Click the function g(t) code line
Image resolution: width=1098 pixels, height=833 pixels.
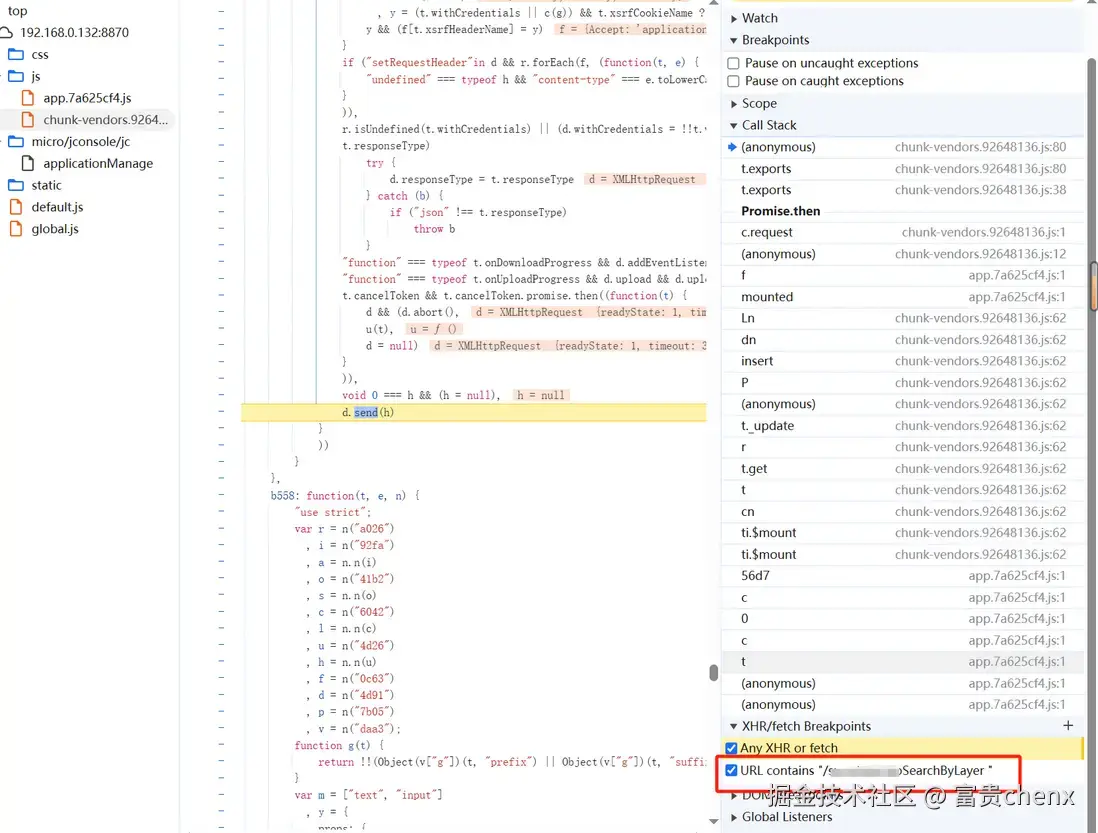[x=339, y=746]
